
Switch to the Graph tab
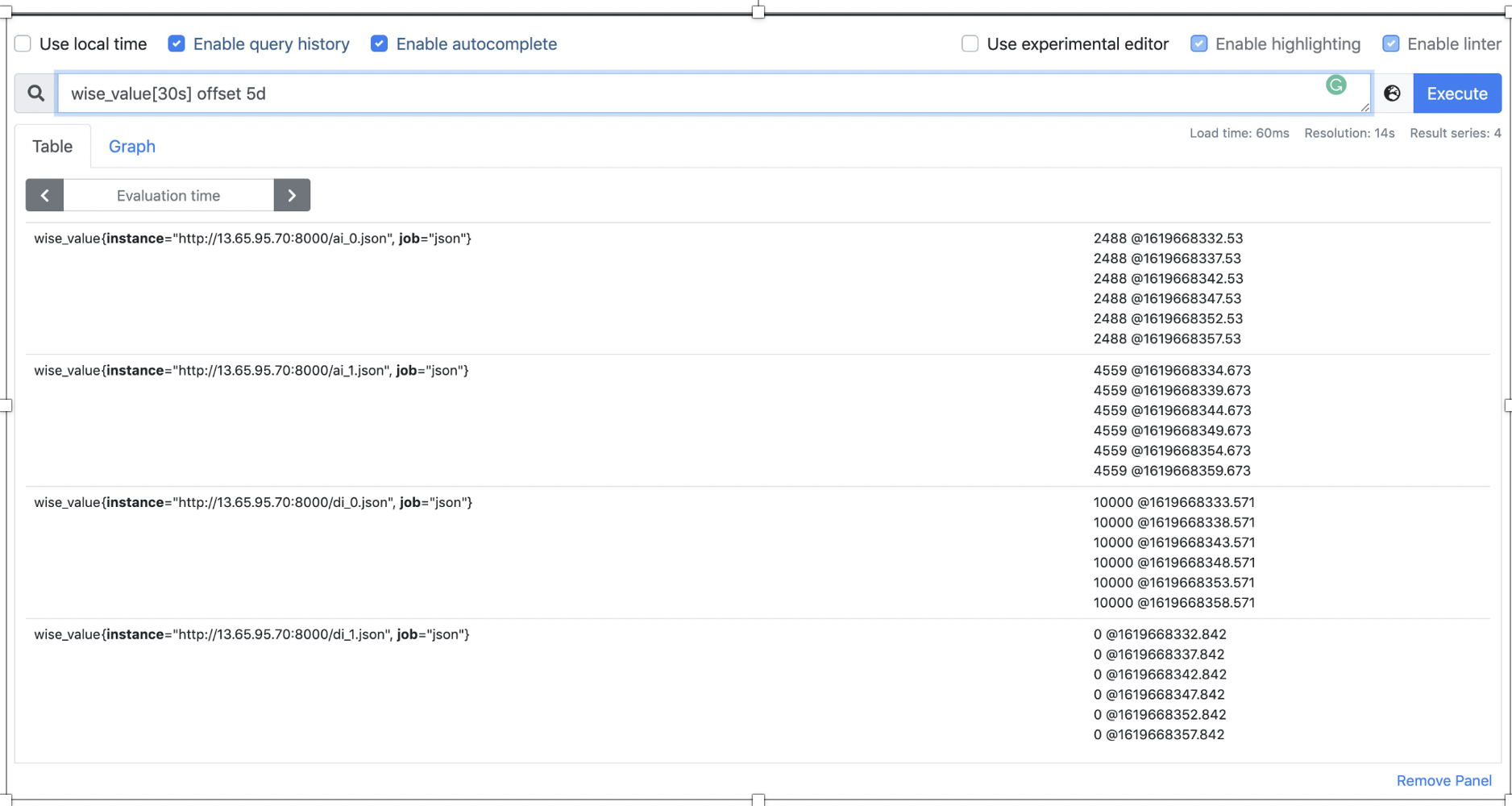pyautogui.click(x=132, y=147)
